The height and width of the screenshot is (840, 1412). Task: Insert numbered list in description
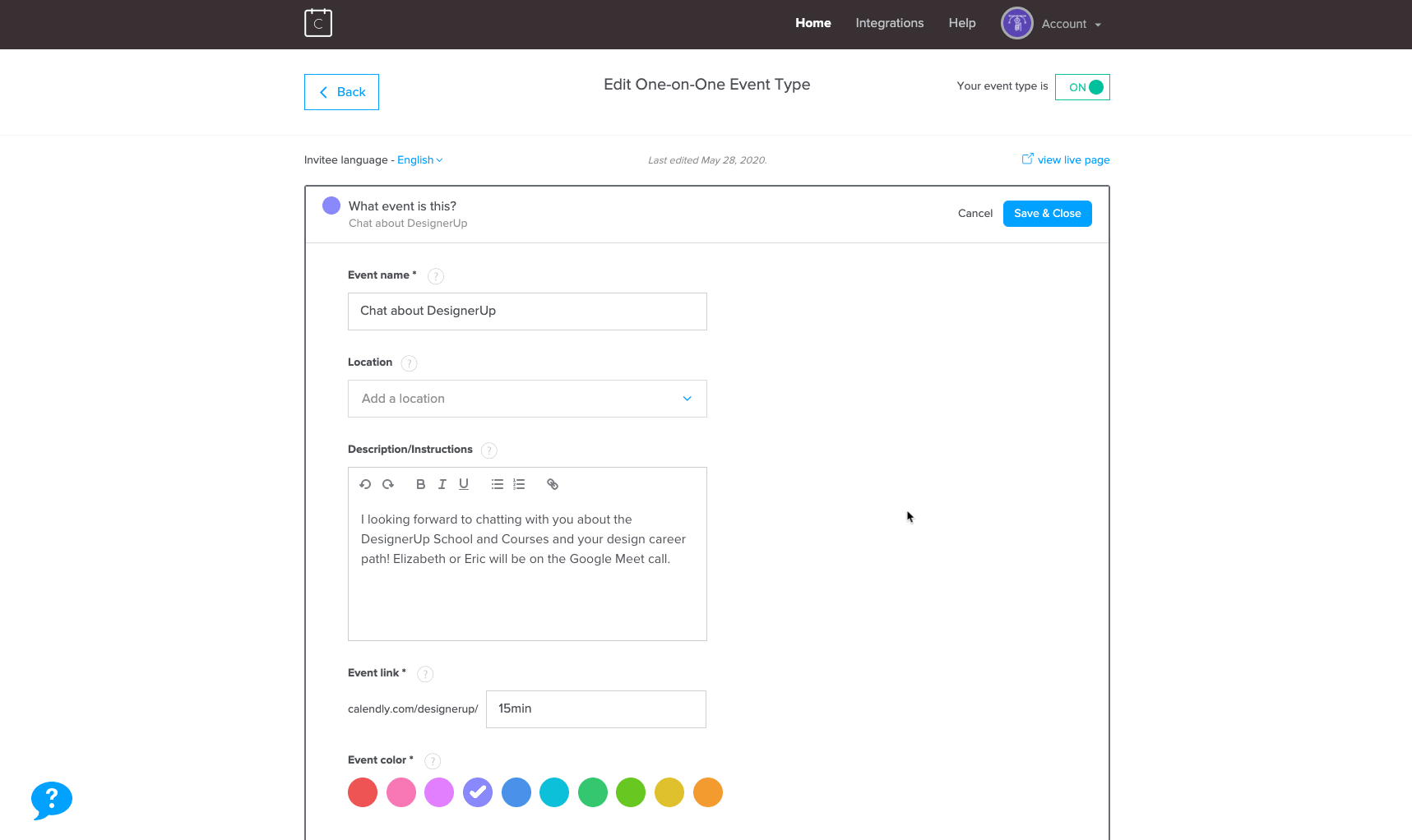click(519, 484)
